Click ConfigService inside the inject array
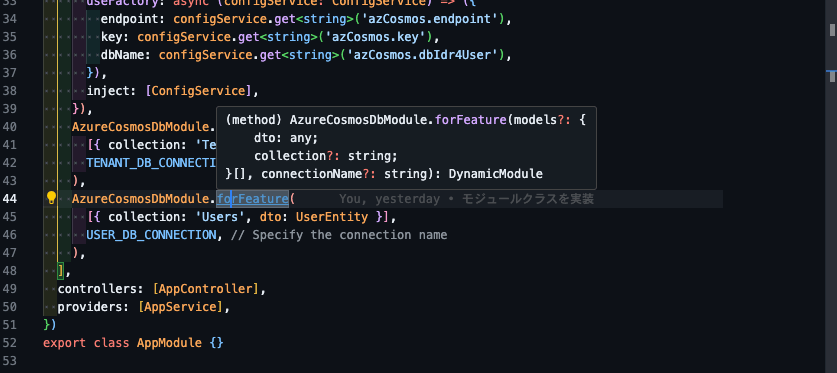This screenshot has height=373, width=837. [x=198, y=91]
